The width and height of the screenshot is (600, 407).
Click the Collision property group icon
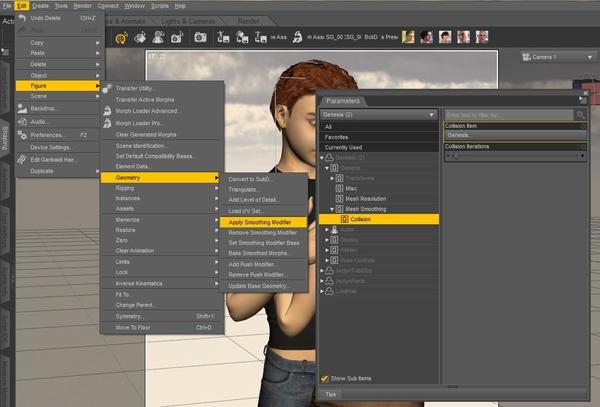pyautogui.click(x=344, y=219)
